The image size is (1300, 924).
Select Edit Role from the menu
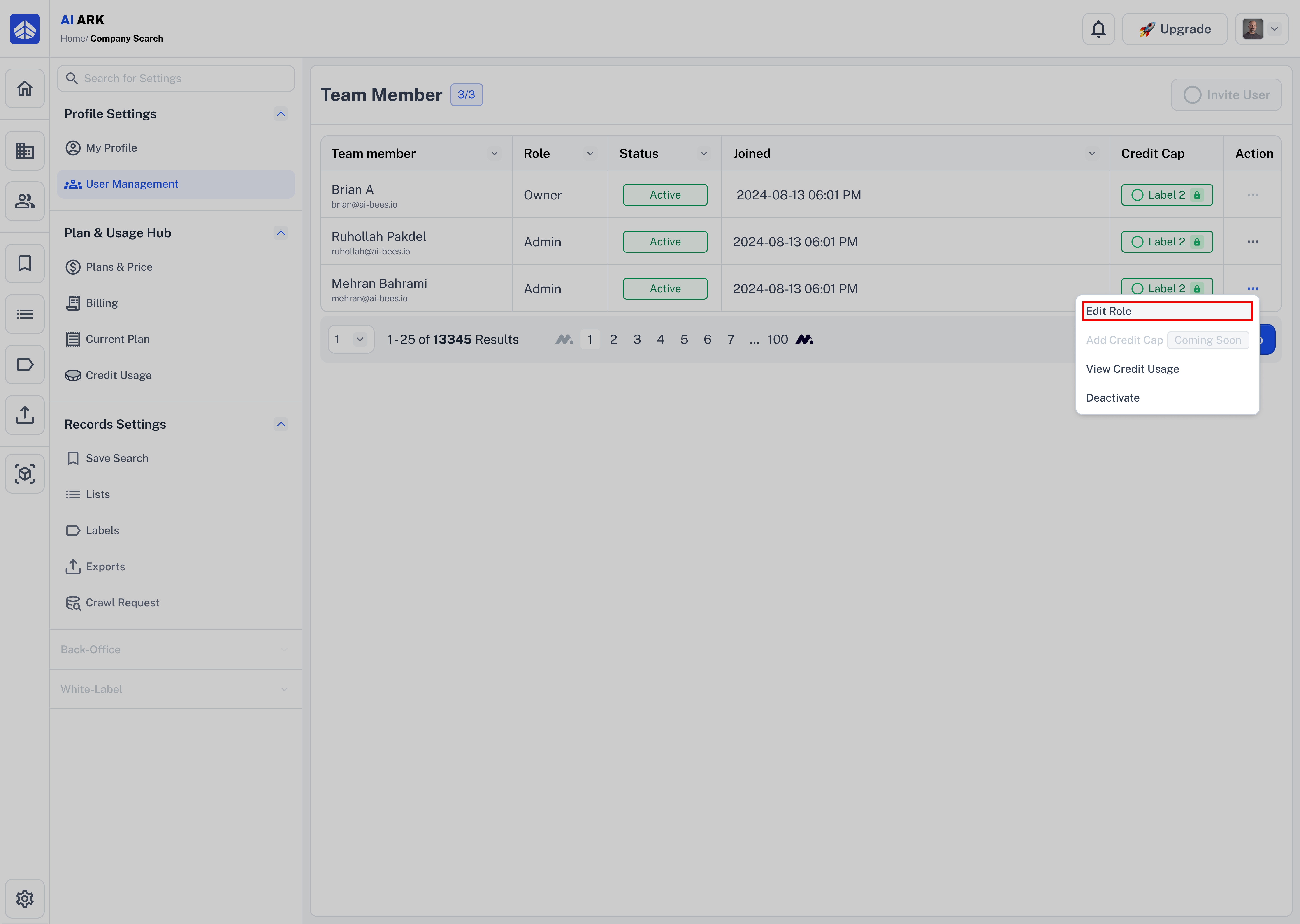coord(1167,311)
